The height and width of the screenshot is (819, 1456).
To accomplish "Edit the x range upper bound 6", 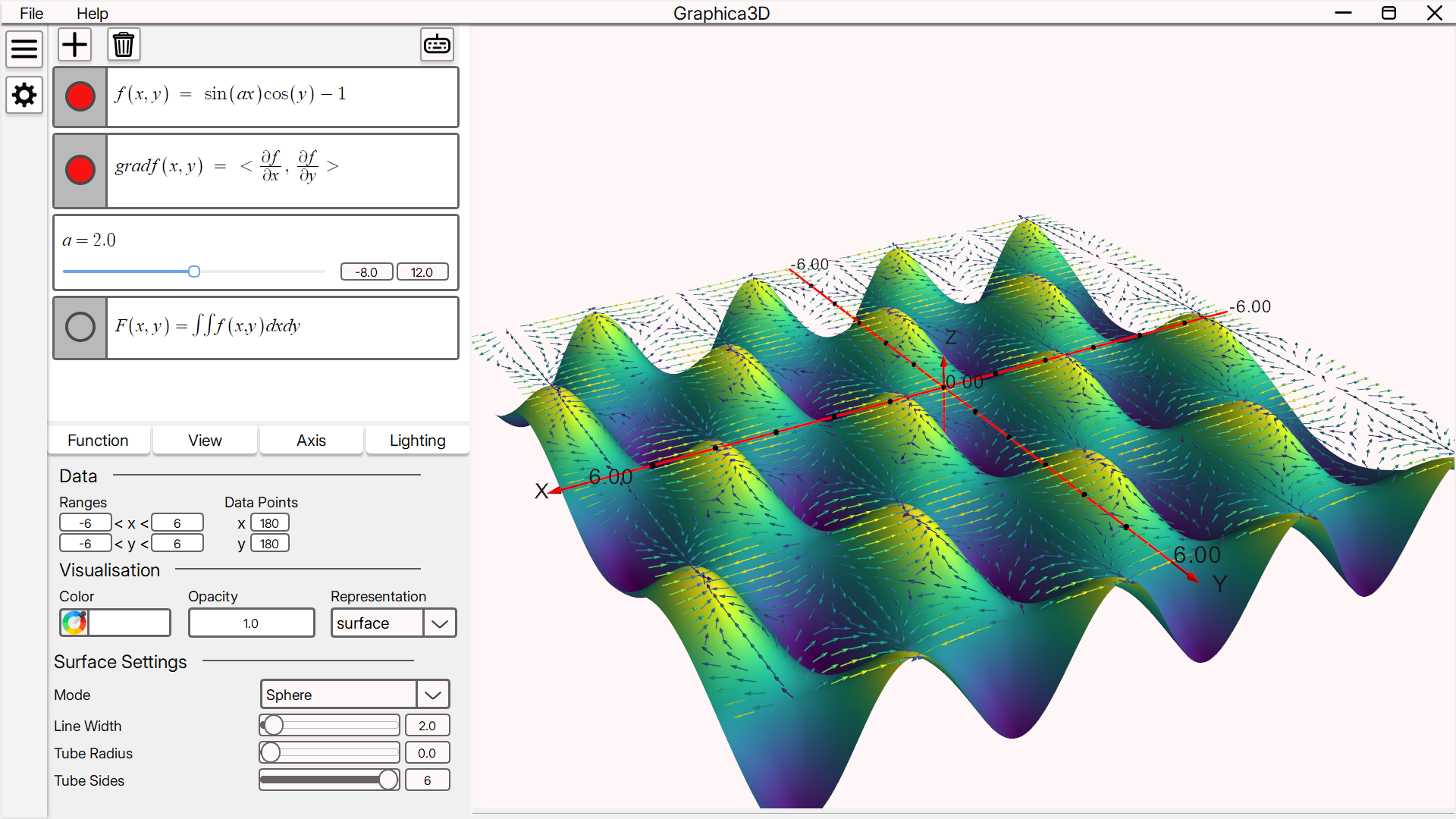I will click(x=177, y=523).
